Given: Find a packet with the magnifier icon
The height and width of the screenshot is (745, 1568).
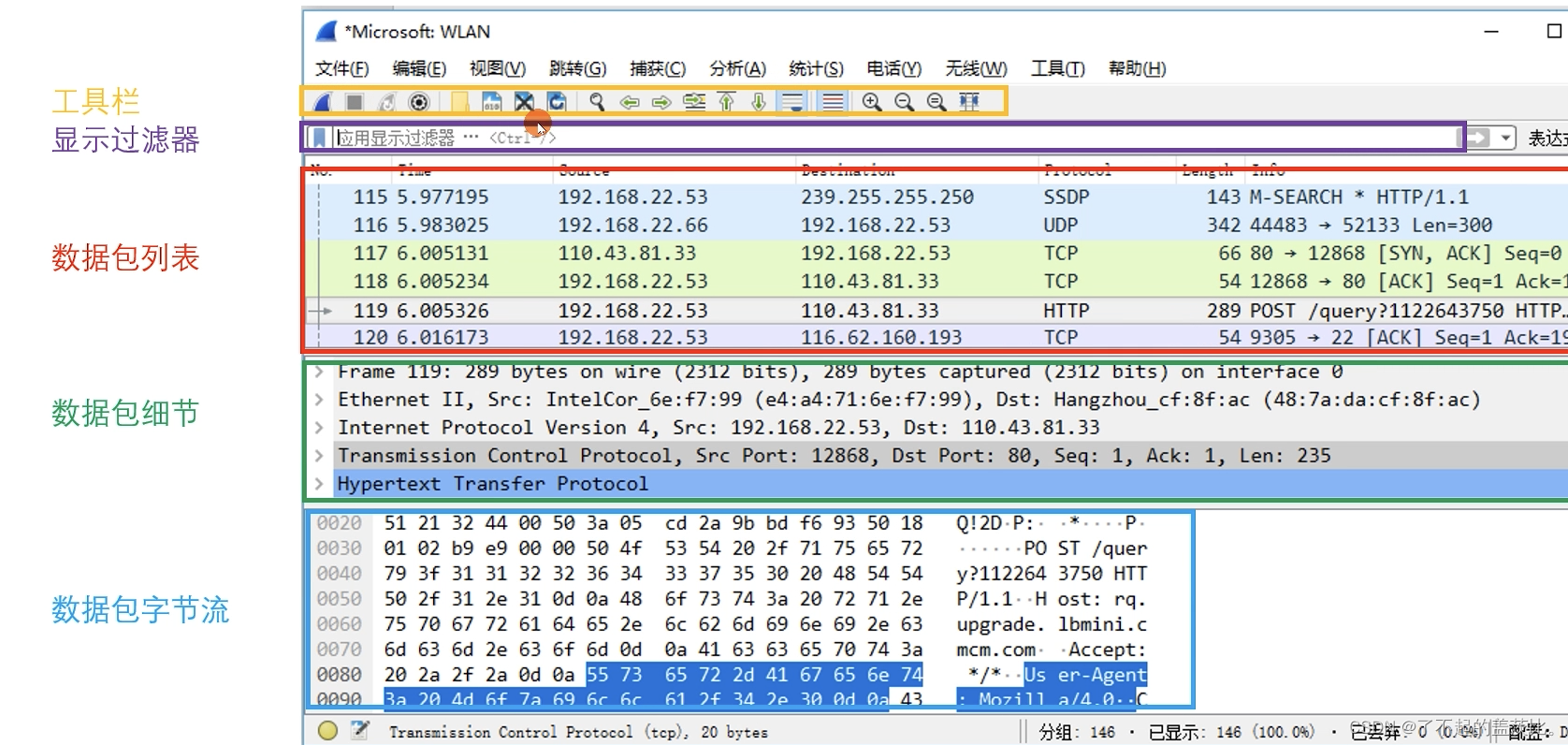Looking at the screenshot, I should (596, 102).
